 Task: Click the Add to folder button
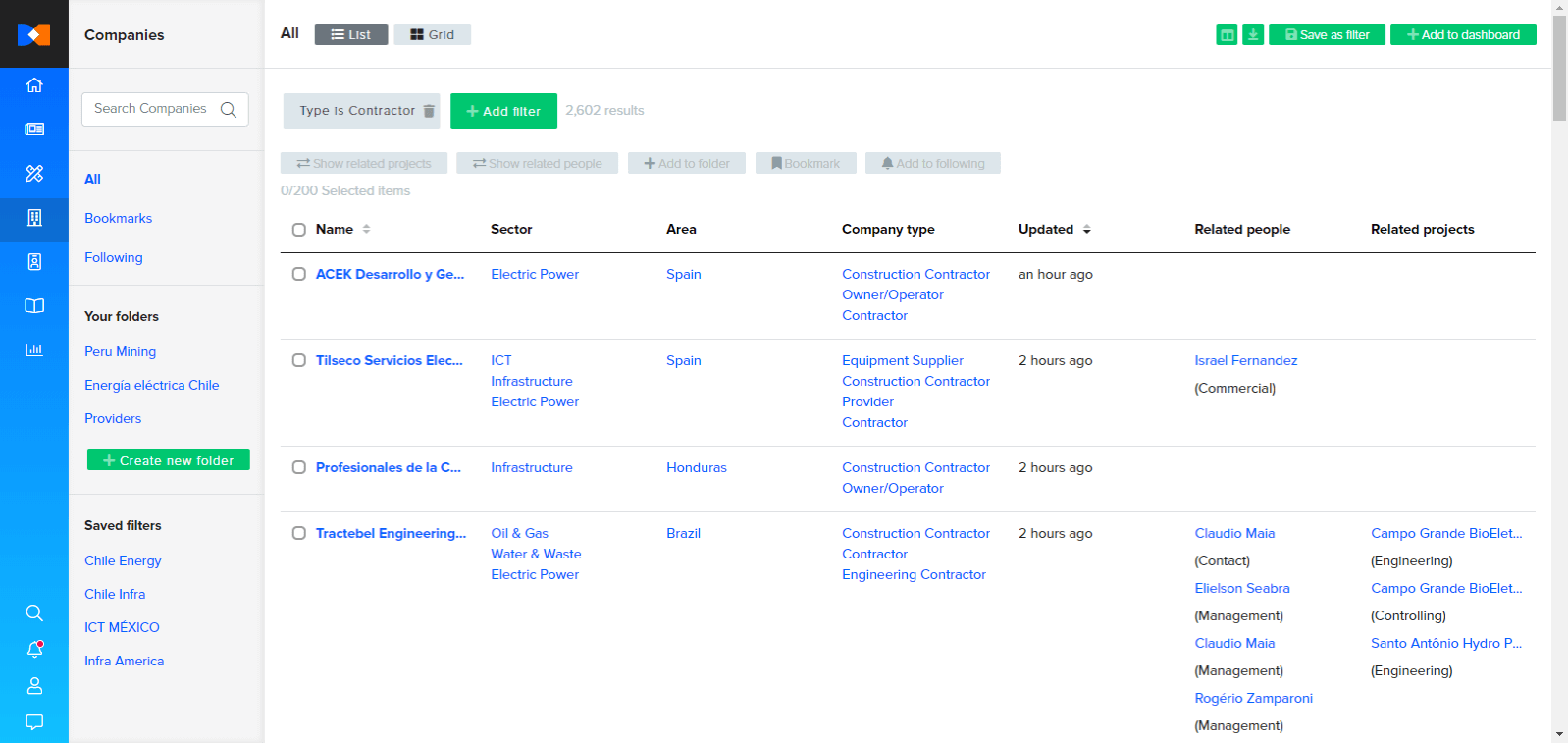click(687, 163)
